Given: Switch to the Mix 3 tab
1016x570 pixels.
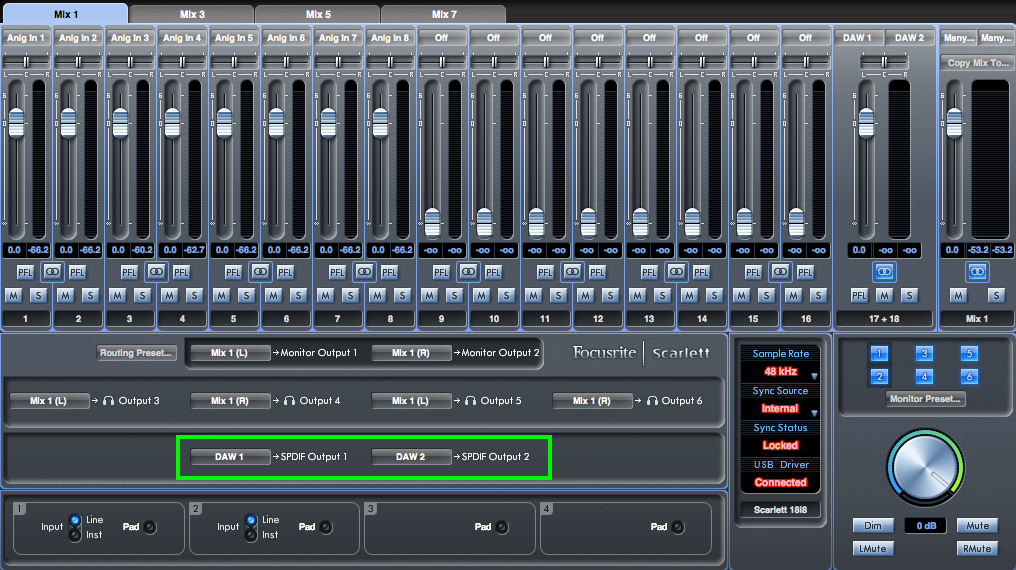Looking at the screenshot, I should [x=192, y=14].
